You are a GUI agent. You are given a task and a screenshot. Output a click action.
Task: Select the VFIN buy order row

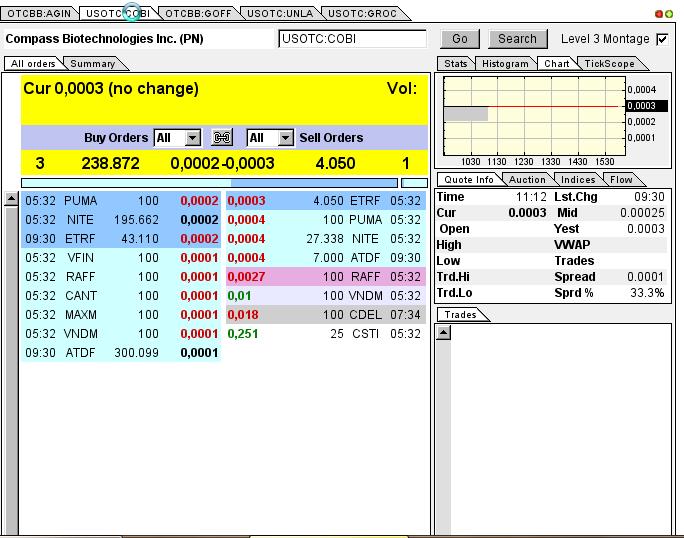(x=121, y=258)
